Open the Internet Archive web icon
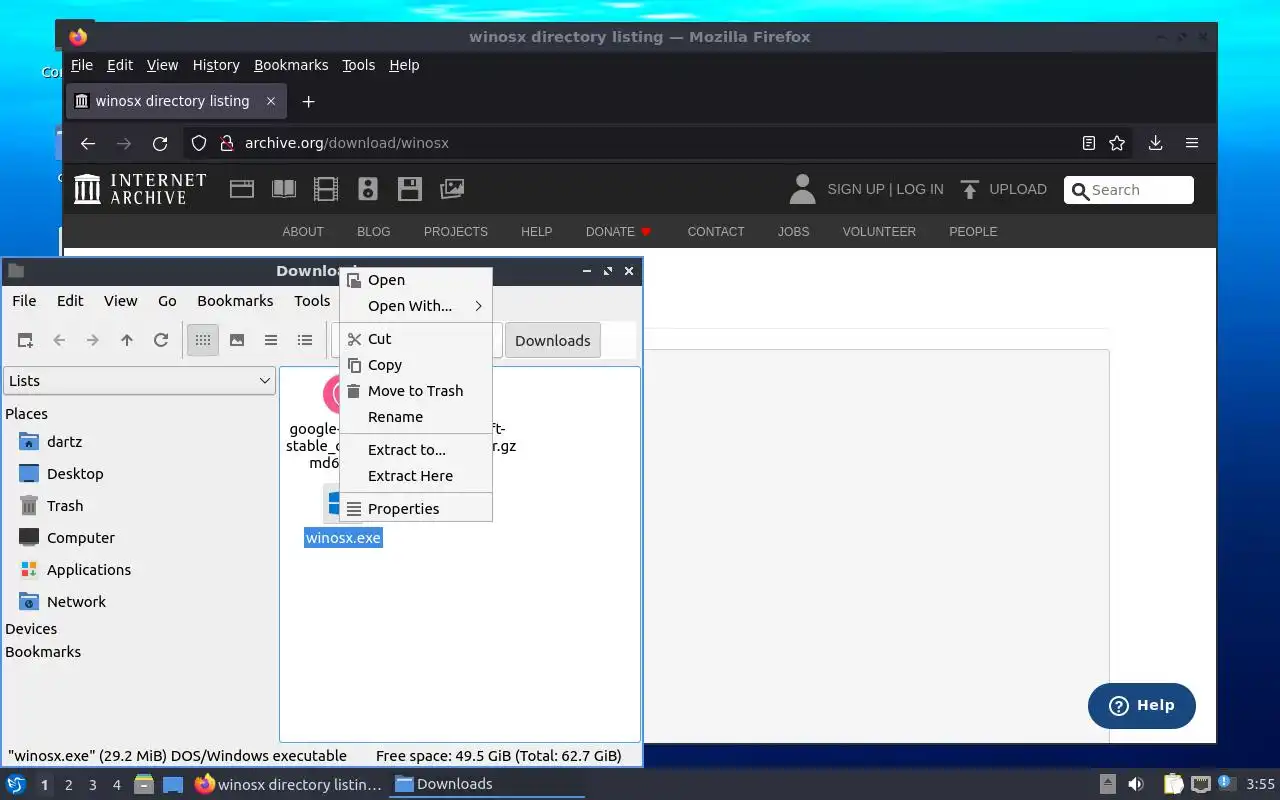 tap(242, 189)
